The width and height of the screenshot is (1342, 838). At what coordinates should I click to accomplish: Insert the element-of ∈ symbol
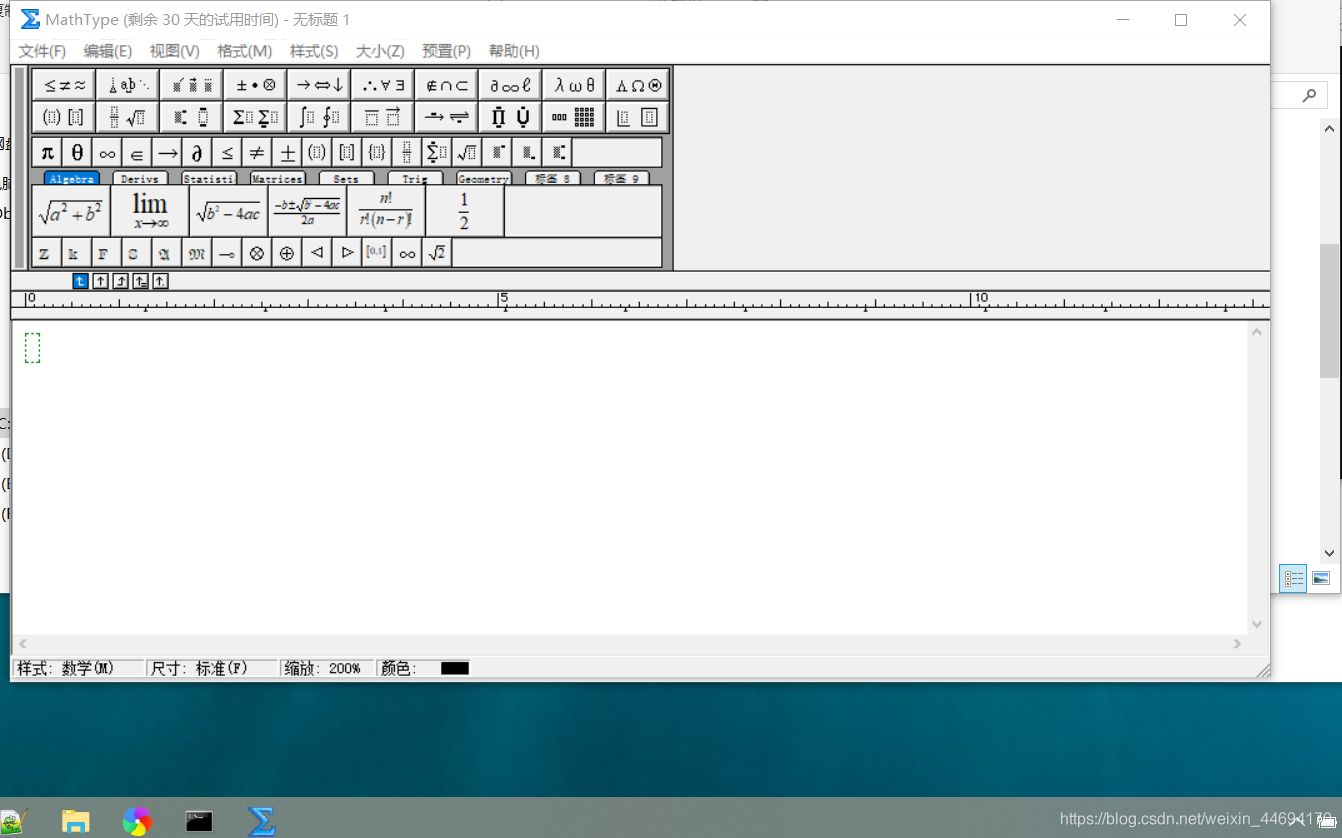(x=137, y=153)
